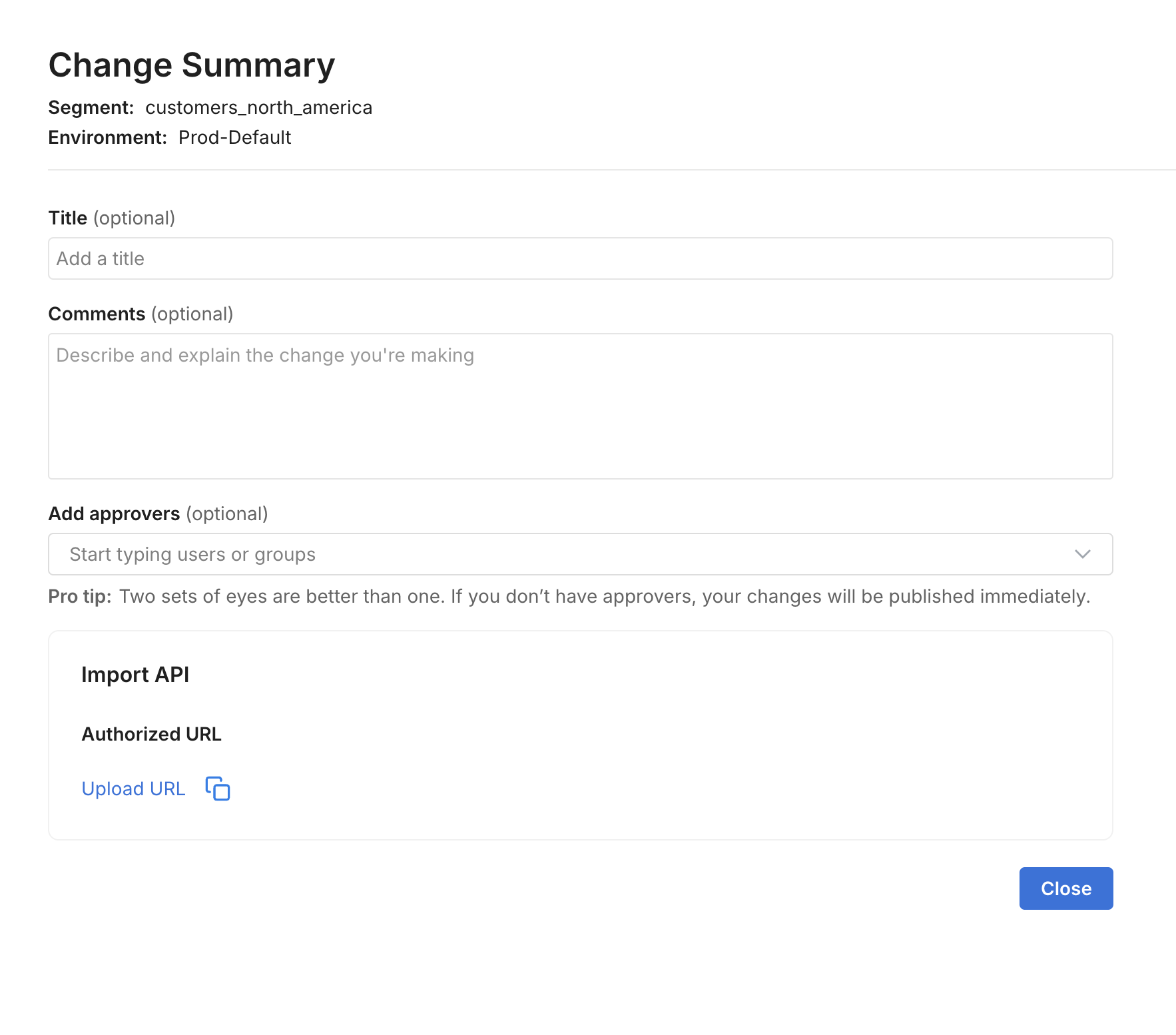Select the Prod-Default environment value
Screen dimensions: 1176x1035
tap(234, 138)
